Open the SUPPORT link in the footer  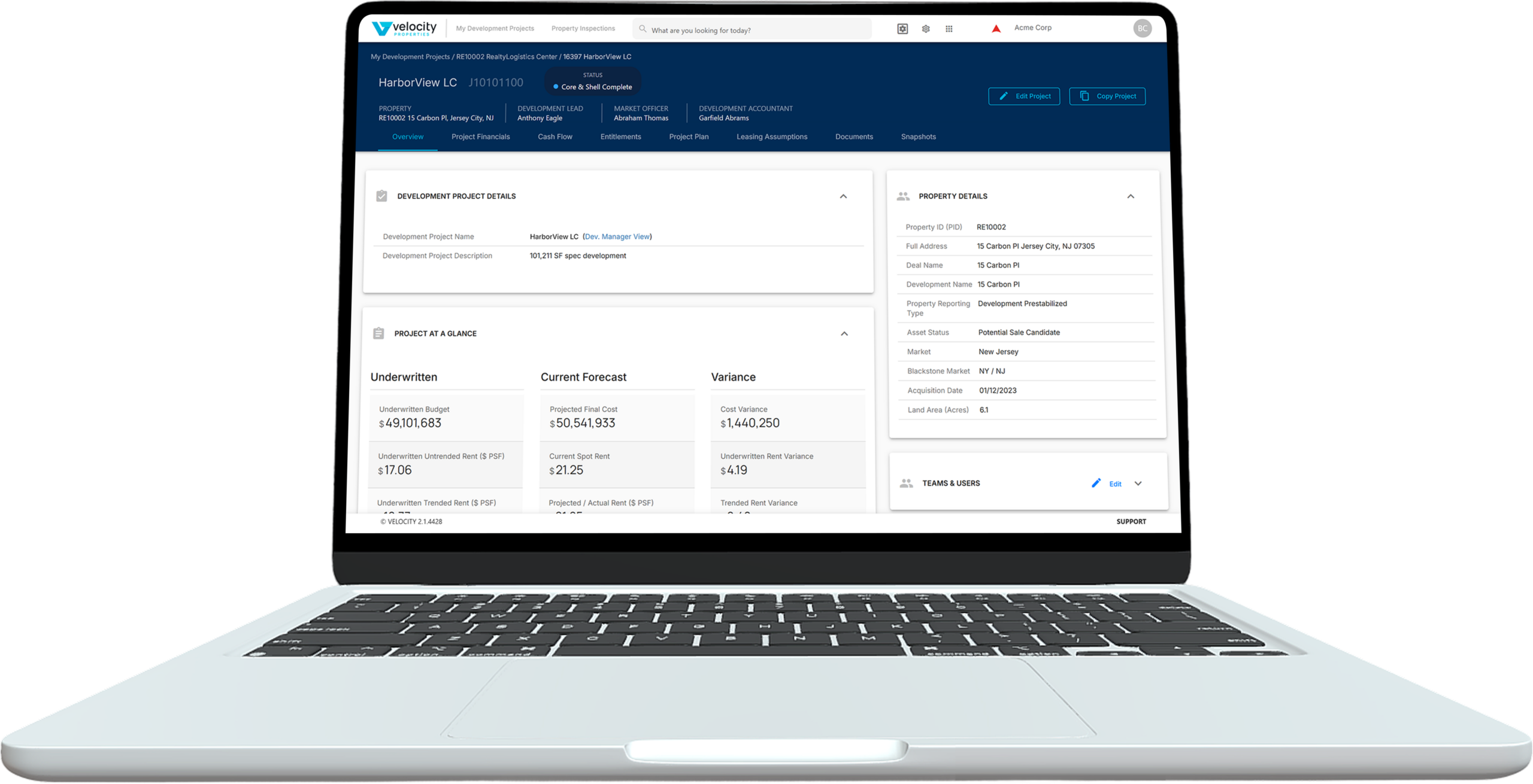pyautogui.click(x=1131, y=522)
